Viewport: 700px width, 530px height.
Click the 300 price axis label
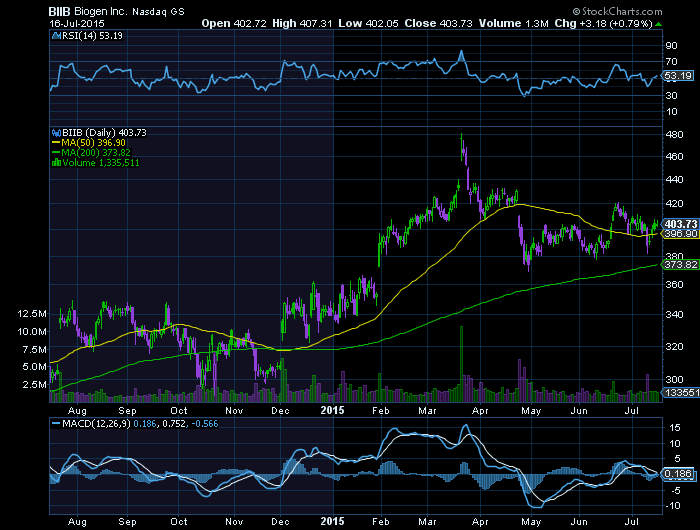tap(674, 380)
